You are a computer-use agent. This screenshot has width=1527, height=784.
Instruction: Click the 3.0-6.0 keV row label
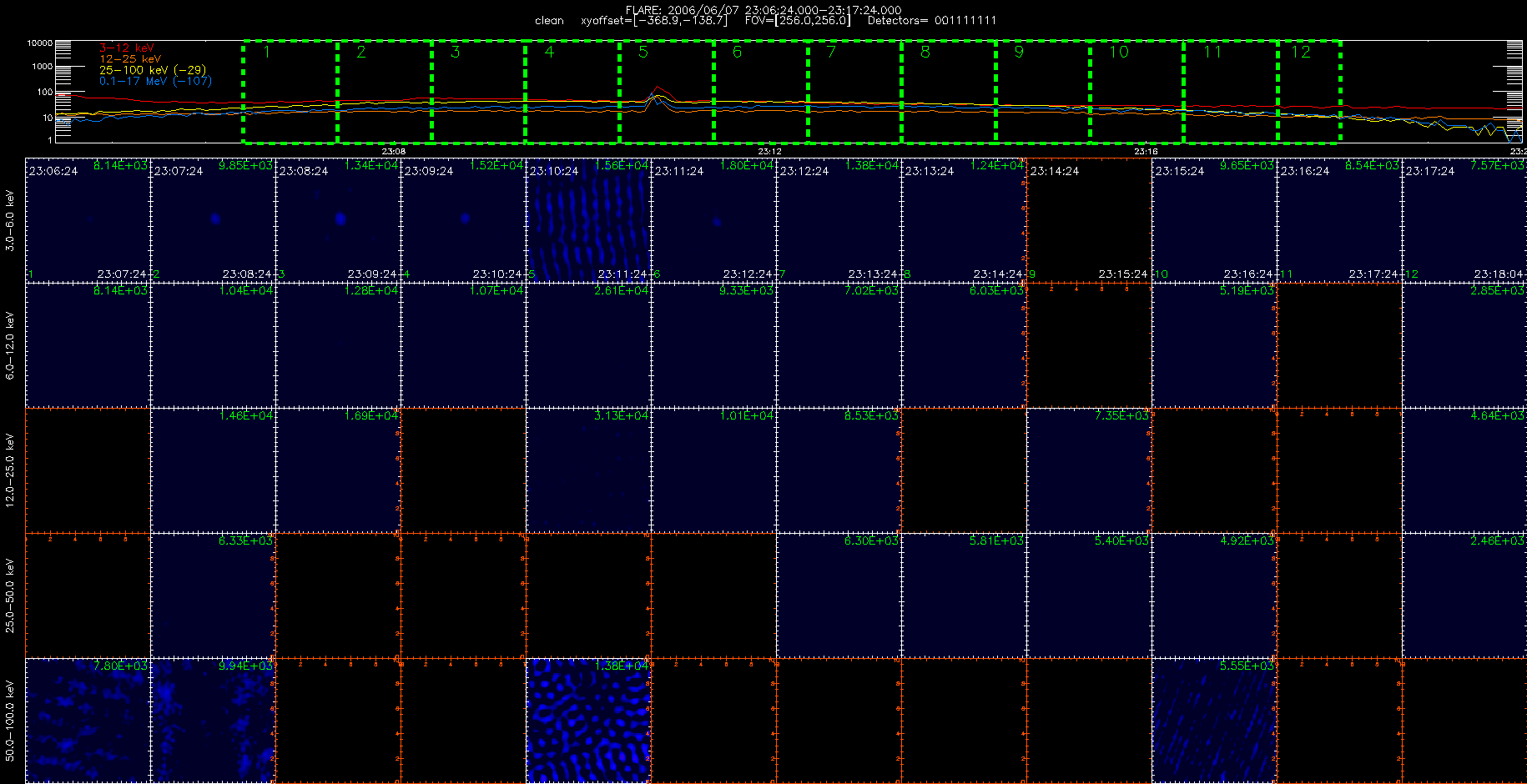coord(10,220)
